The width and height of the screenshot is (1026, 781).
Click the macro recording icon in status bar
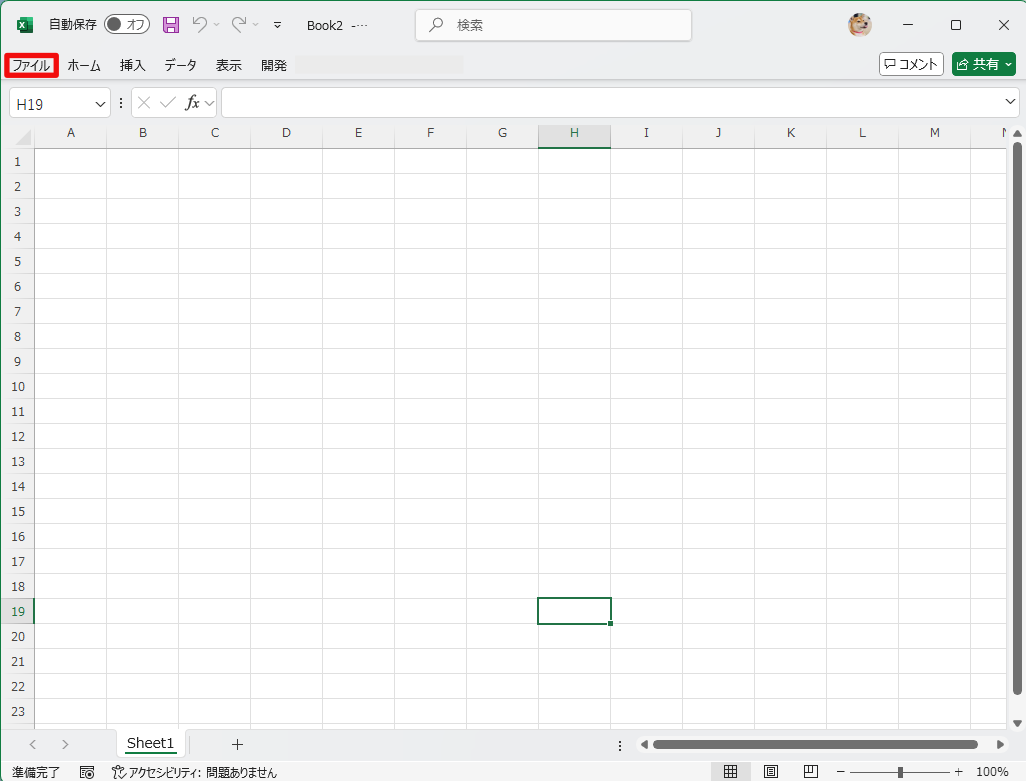87,772
